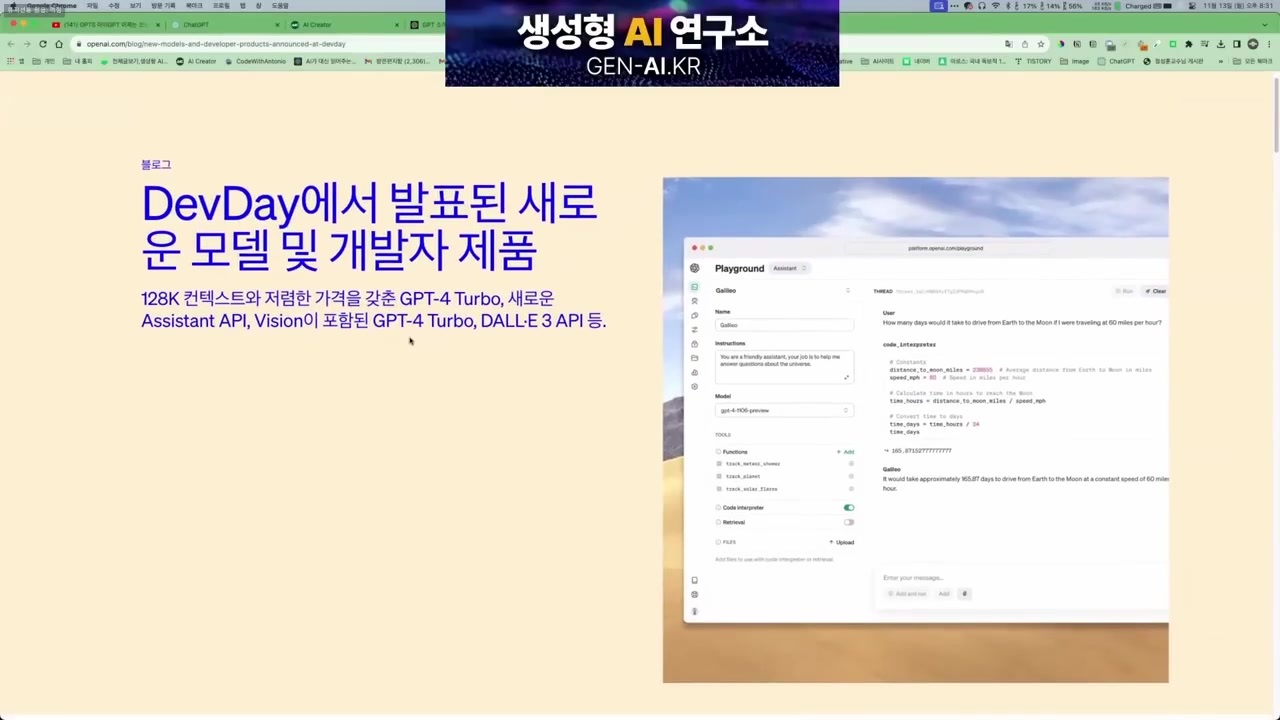Turn on the Retrieval toggle
The height and width of the screenshot is (720, 1280).
(849, 522)
